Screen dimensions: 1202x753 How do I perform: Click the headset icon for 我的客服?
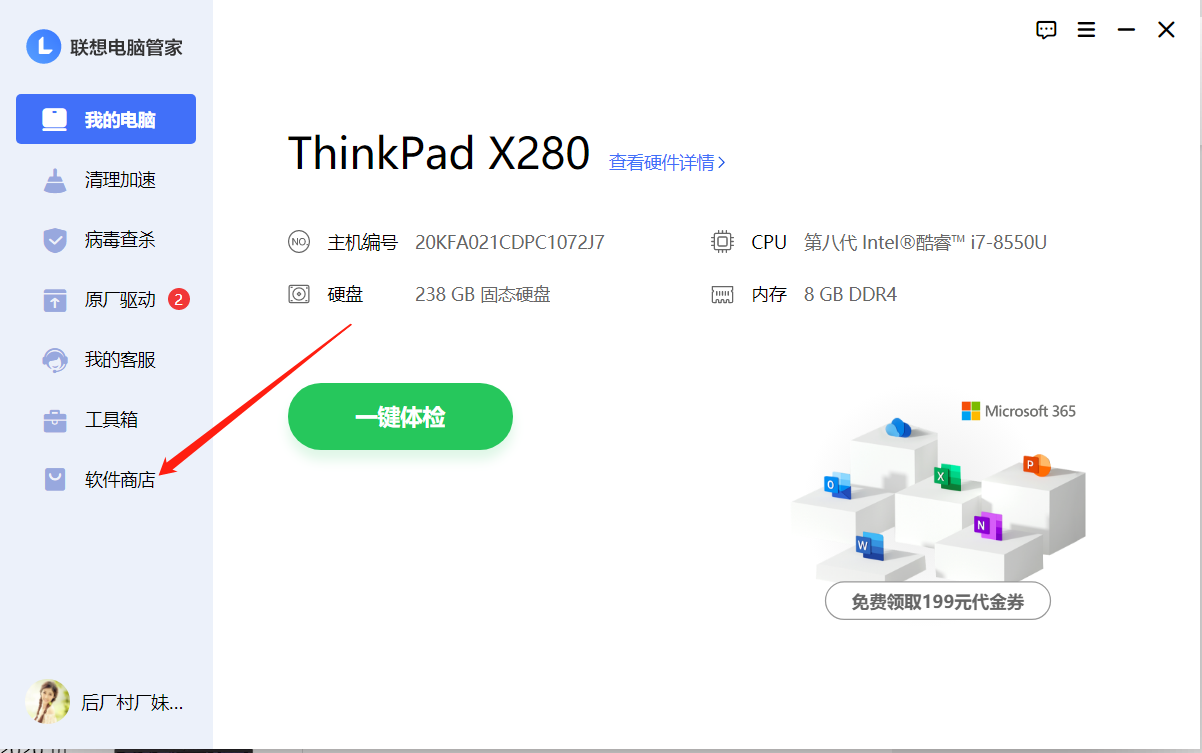point(55,359)
